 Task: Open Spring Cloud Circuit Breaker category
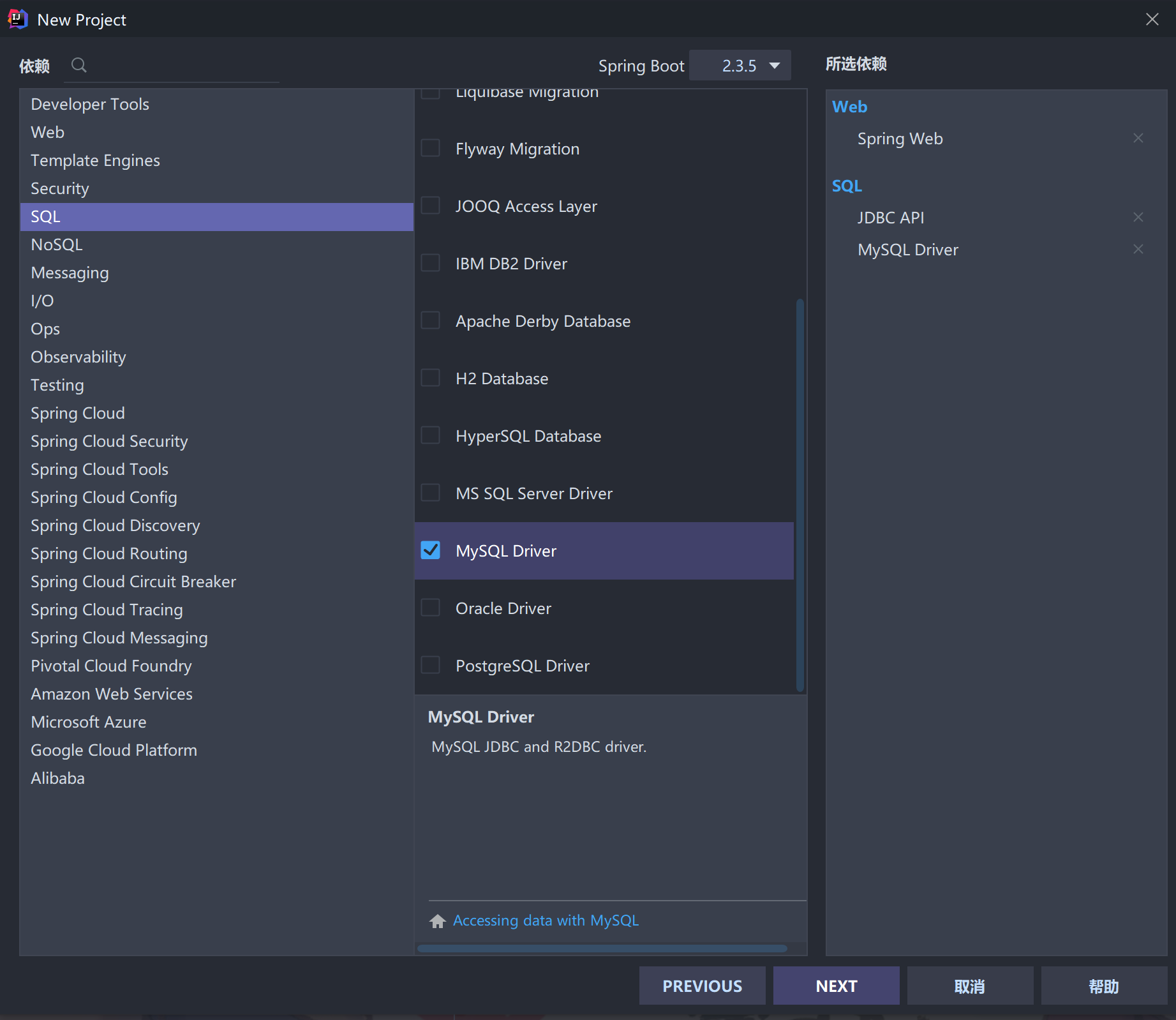click(217, 581)
